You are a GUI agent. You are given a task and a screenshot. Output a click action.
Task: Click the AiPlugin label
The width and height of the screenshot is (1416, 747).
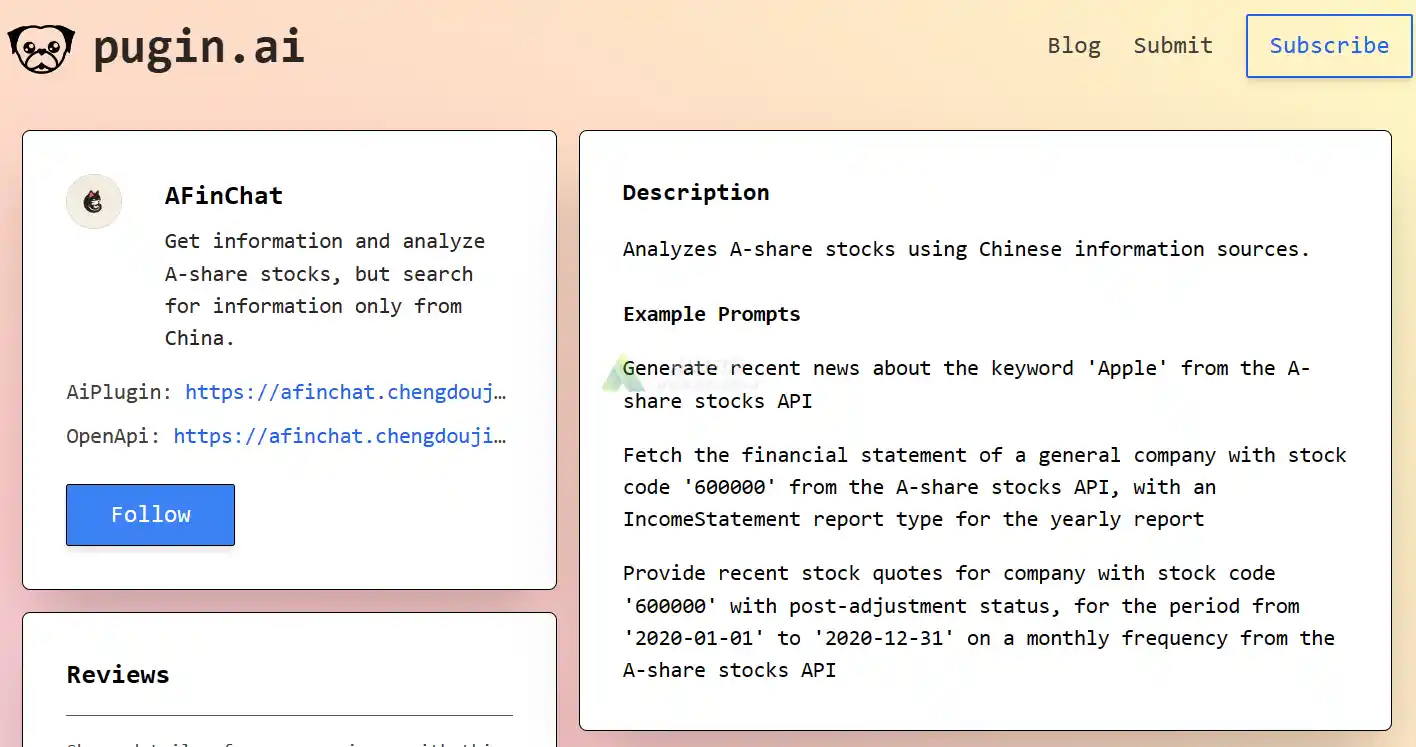pos(120,392)
